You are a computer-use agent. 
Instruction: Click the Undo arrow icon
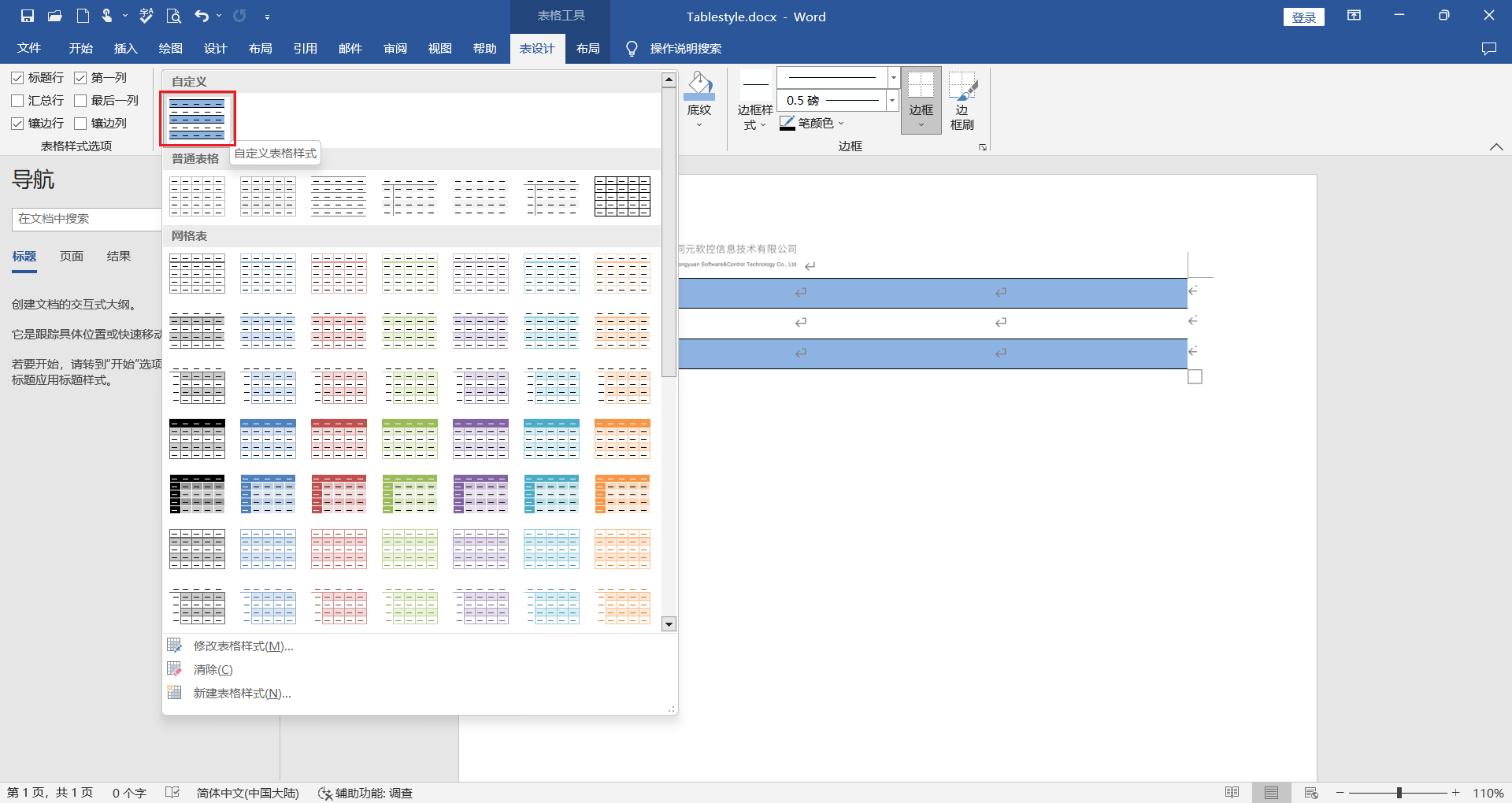tap(202, 16)
